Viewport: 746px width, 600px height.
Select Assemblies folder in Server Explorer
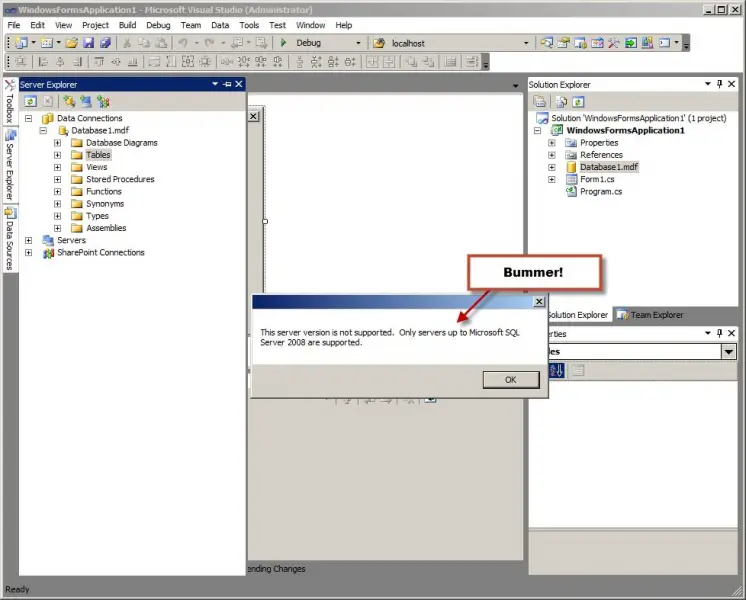pyautogui.click(x=106, y=228)
